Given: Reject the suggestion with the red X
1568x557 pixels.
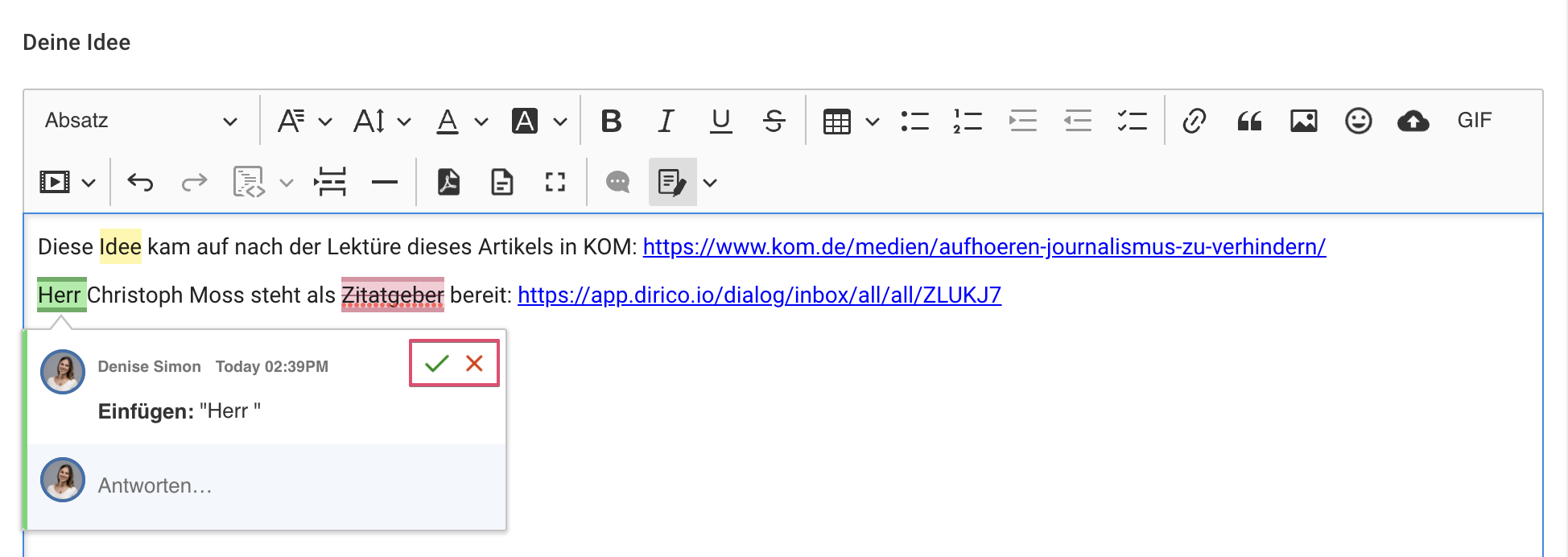Looking at the screenshot, I should [474, 364].
